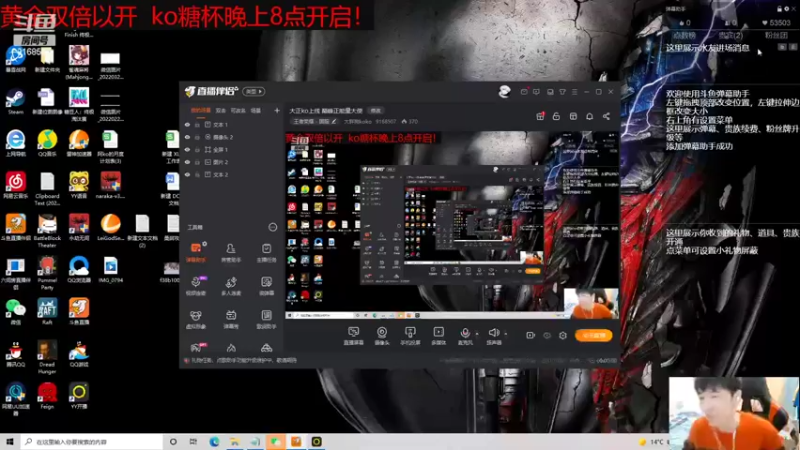Hide the 全屏 1 layer with eye icon
Screen dimensions: 800x450
[187, 149]
